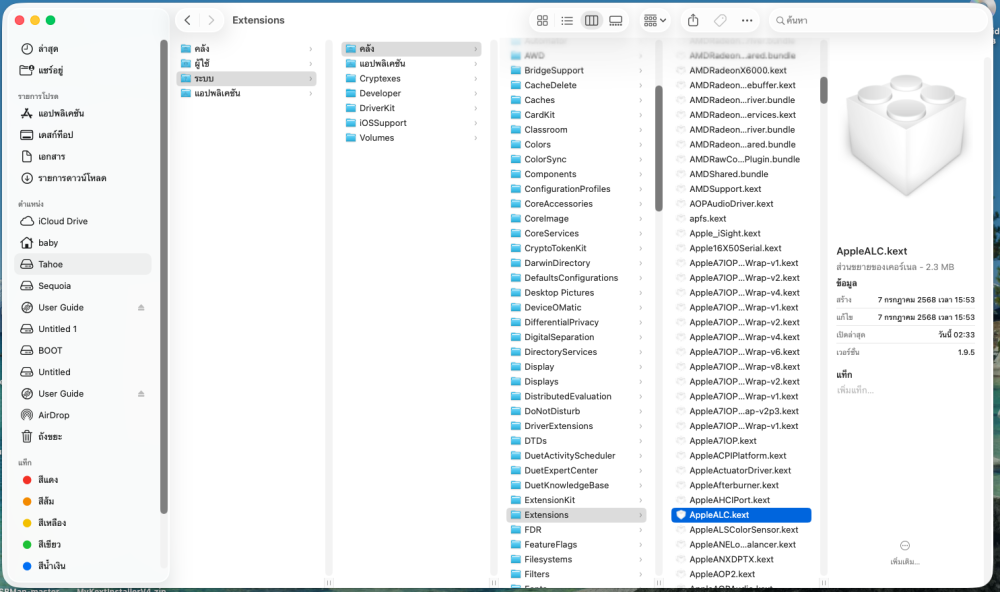Expand Developer folder chevron

coord(476,93)
